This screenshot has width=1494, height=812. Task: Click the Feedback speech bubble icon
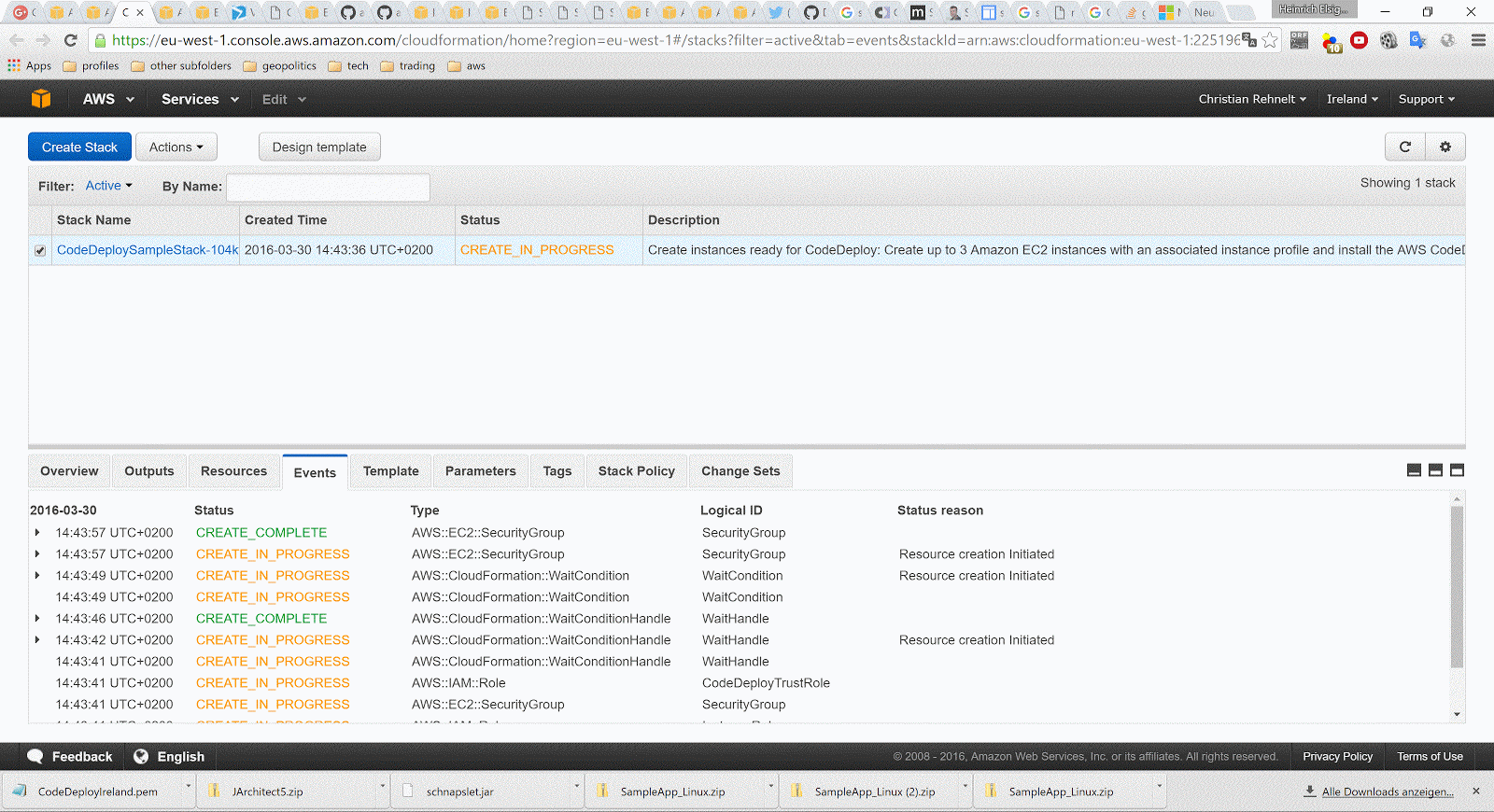click(x=35, y=756)
